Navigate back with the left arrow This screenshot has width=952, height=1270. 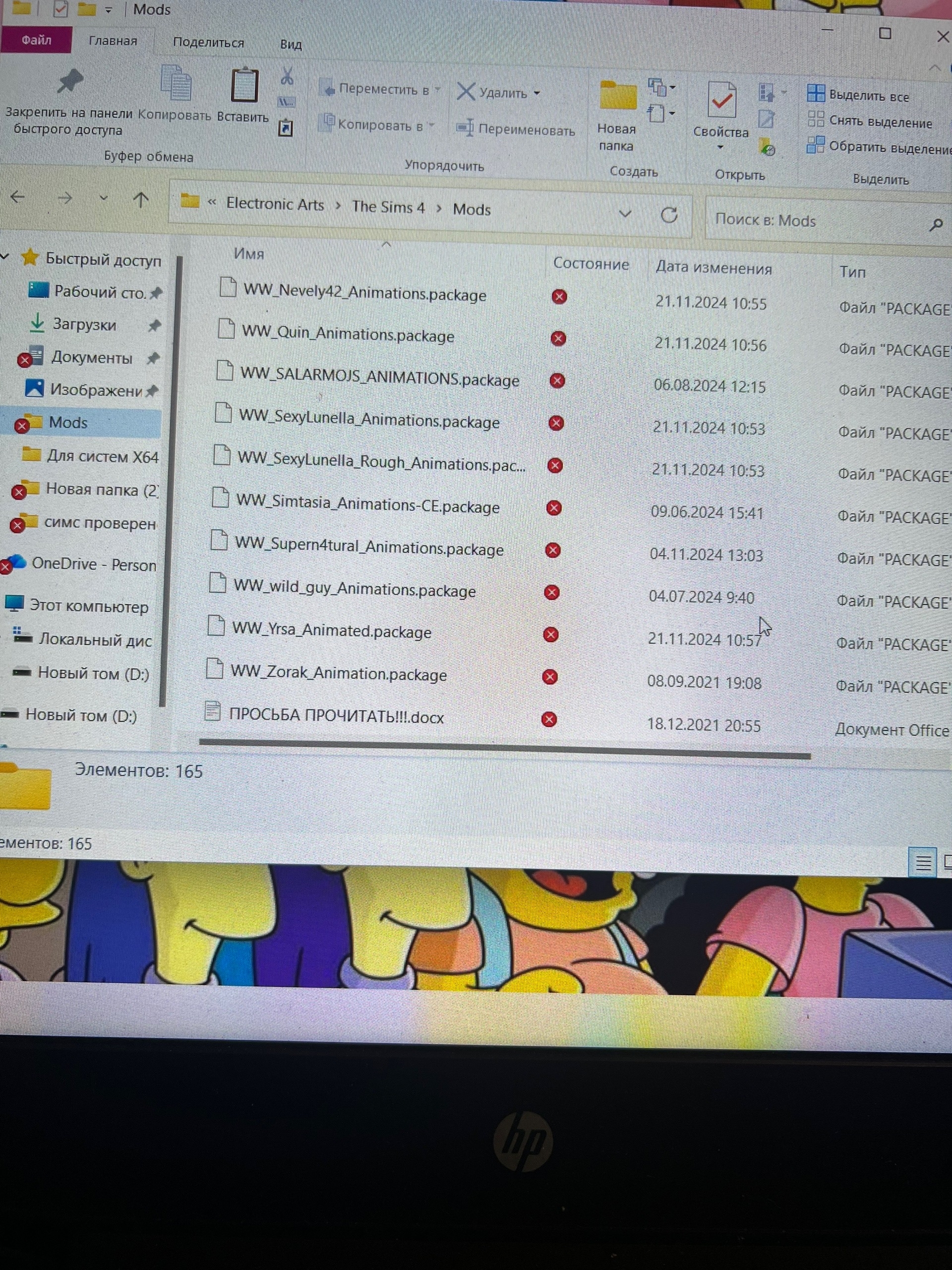(18, 197)
